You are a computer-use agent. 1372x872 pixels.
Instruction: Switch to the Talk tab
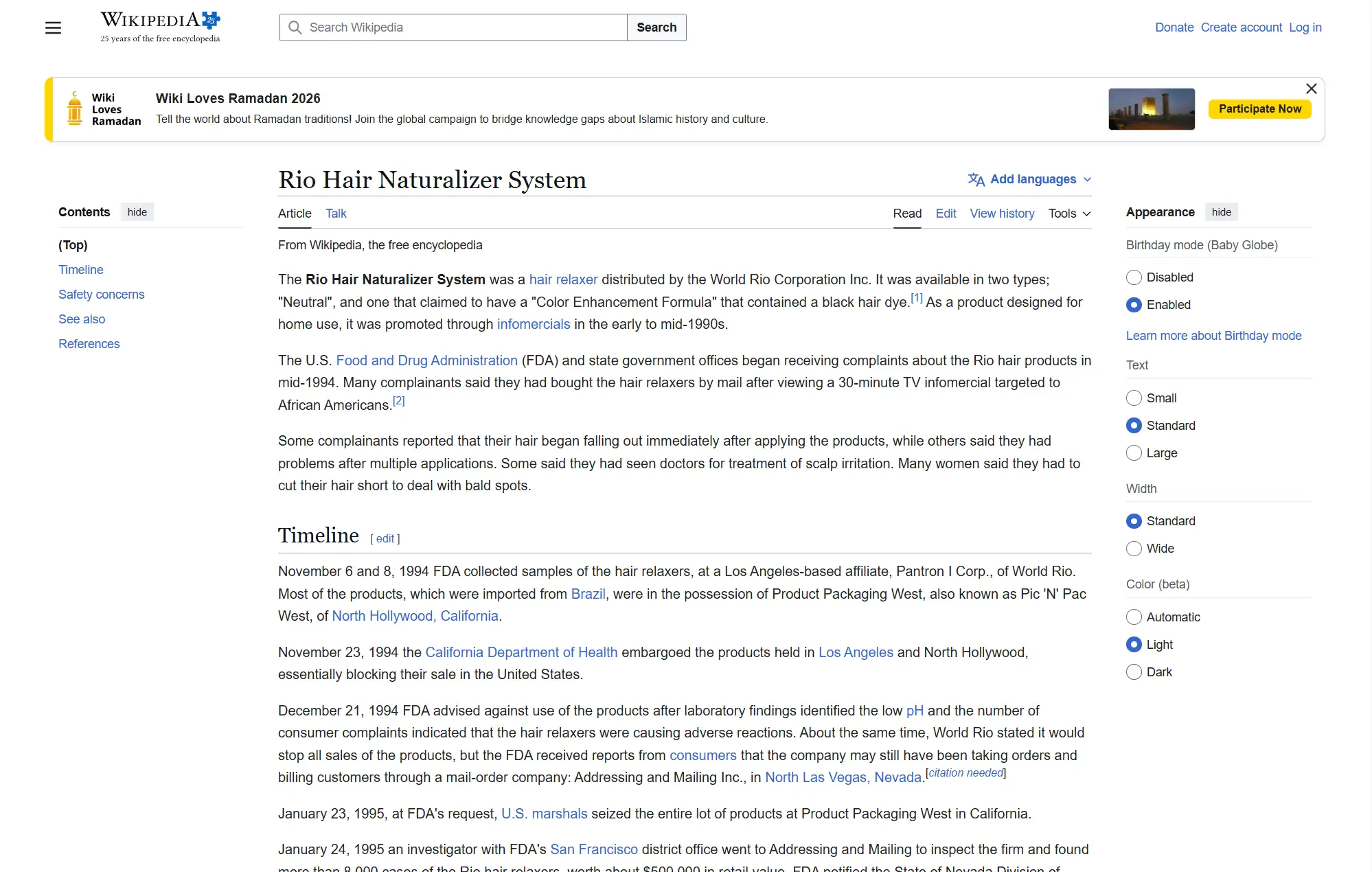click(336, 214)
